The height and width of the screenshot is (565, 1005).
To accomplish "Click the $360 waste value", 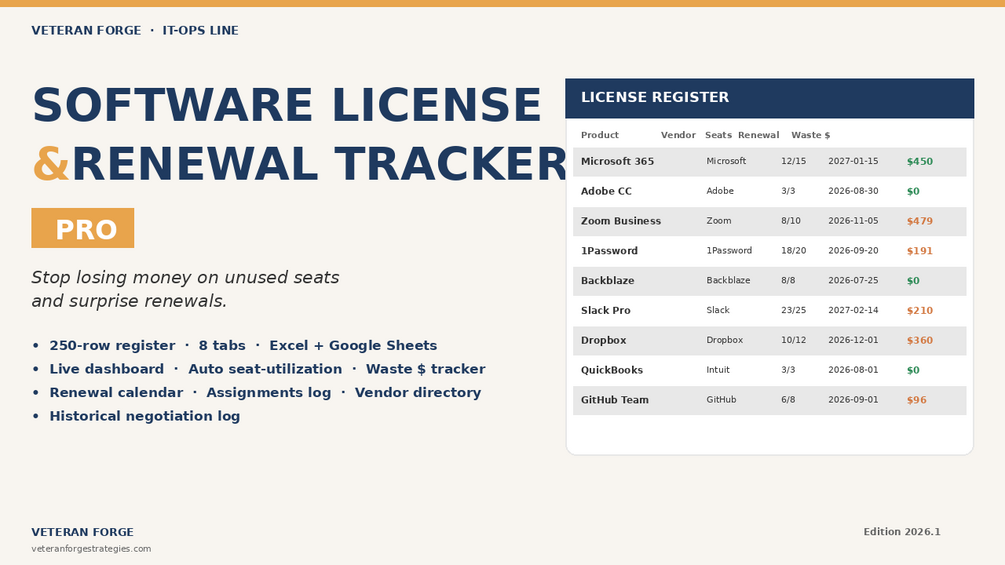I will pos(920,340).
